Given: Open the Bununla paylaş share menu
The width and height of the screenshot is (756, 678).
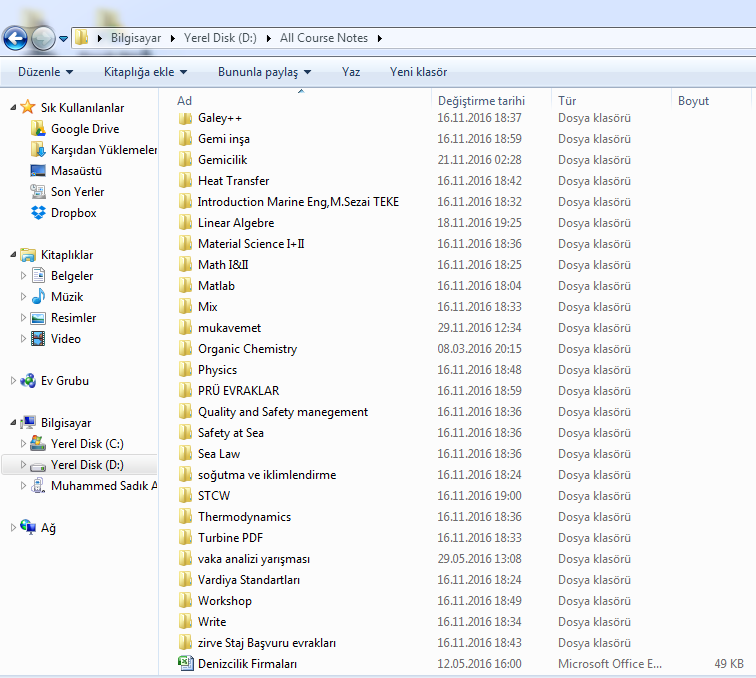Looking at the screenshot, I should (x=264, y=72).
